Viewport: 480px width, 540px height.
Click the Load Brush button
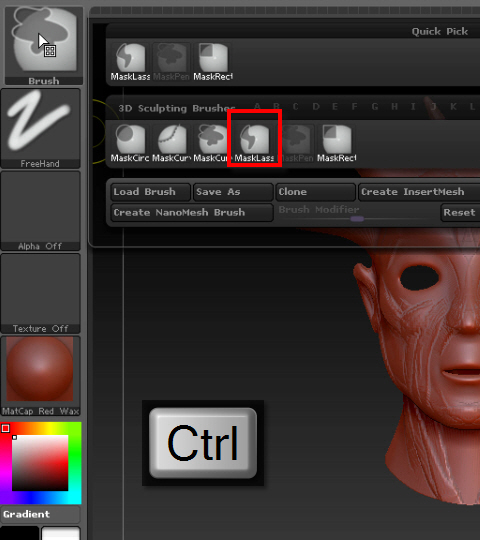pyautogui.click(x=150, y=192)
